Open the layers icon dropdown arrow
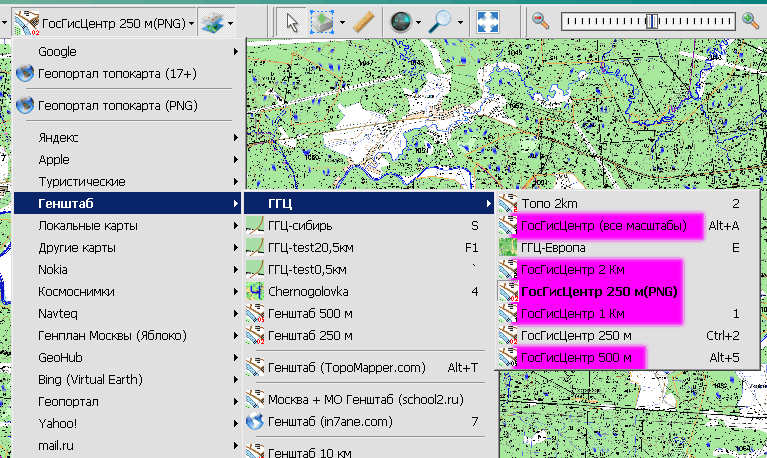The image size is (767, 458). coord(230,23)
